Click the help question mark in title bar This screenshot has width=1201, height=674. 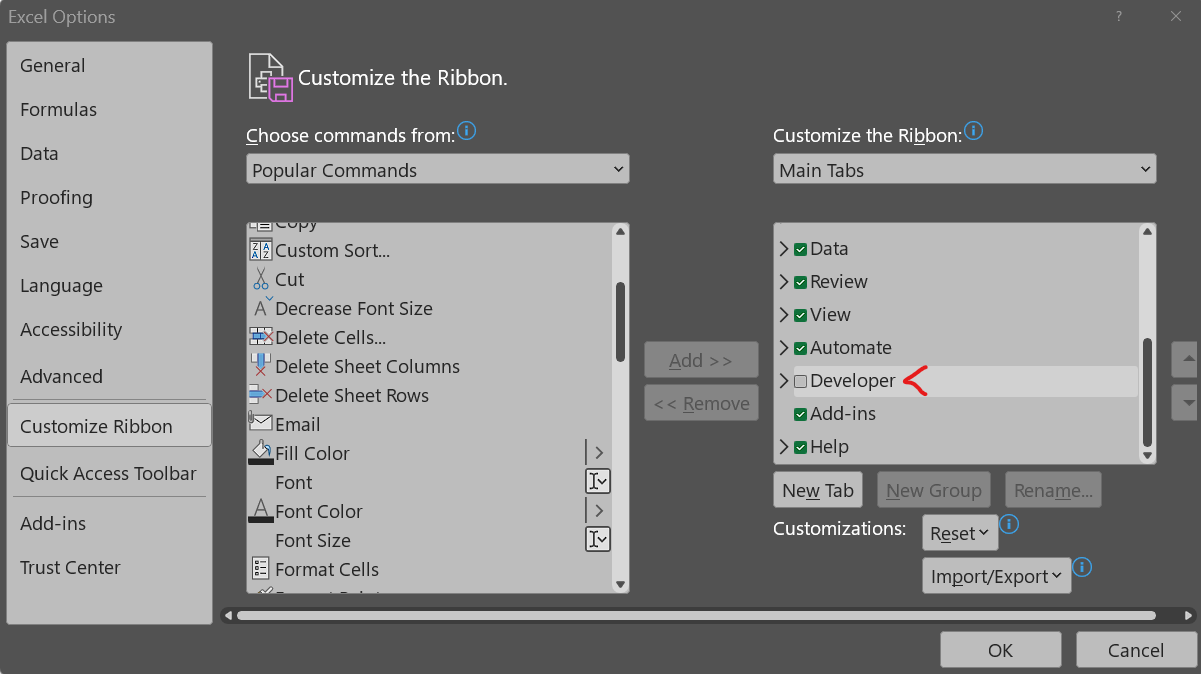[1118, 17]
